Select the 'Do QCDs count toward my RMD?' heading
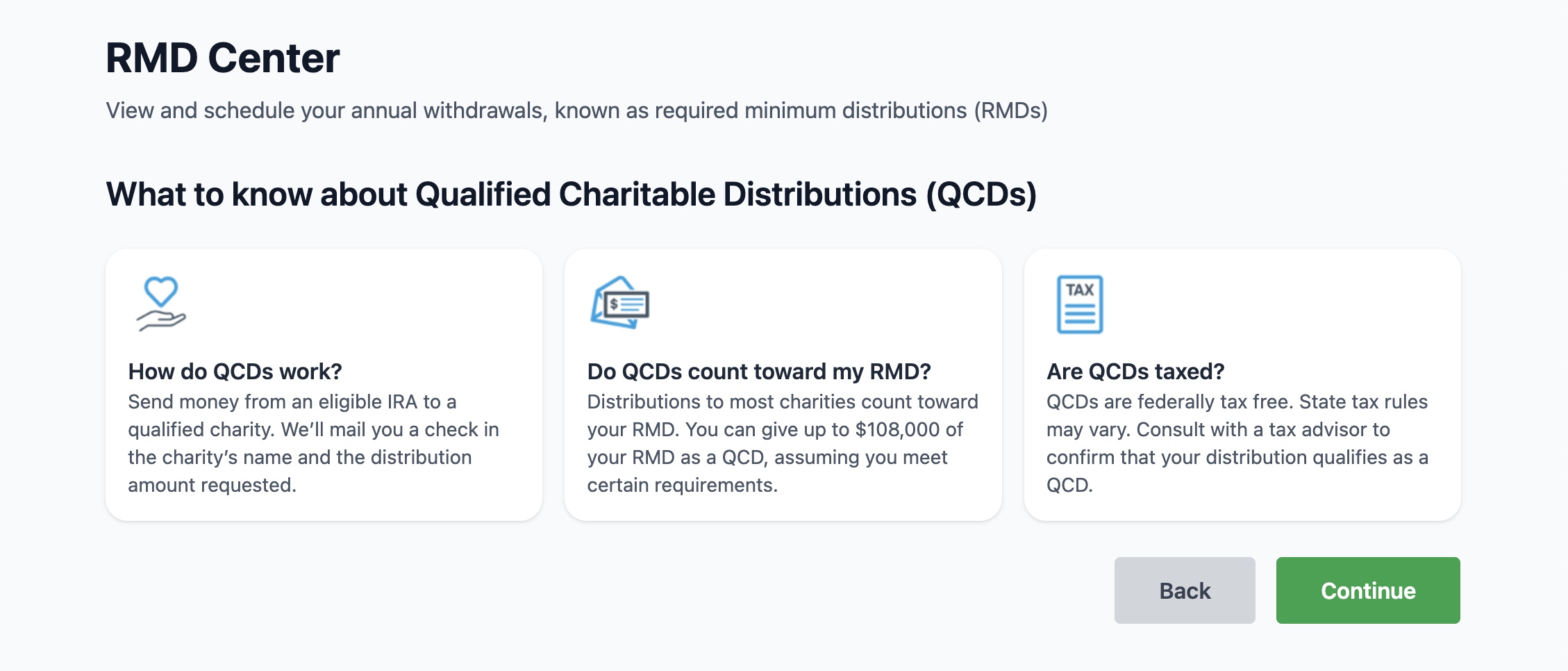 pyautogui.click(x=759, y=372)
